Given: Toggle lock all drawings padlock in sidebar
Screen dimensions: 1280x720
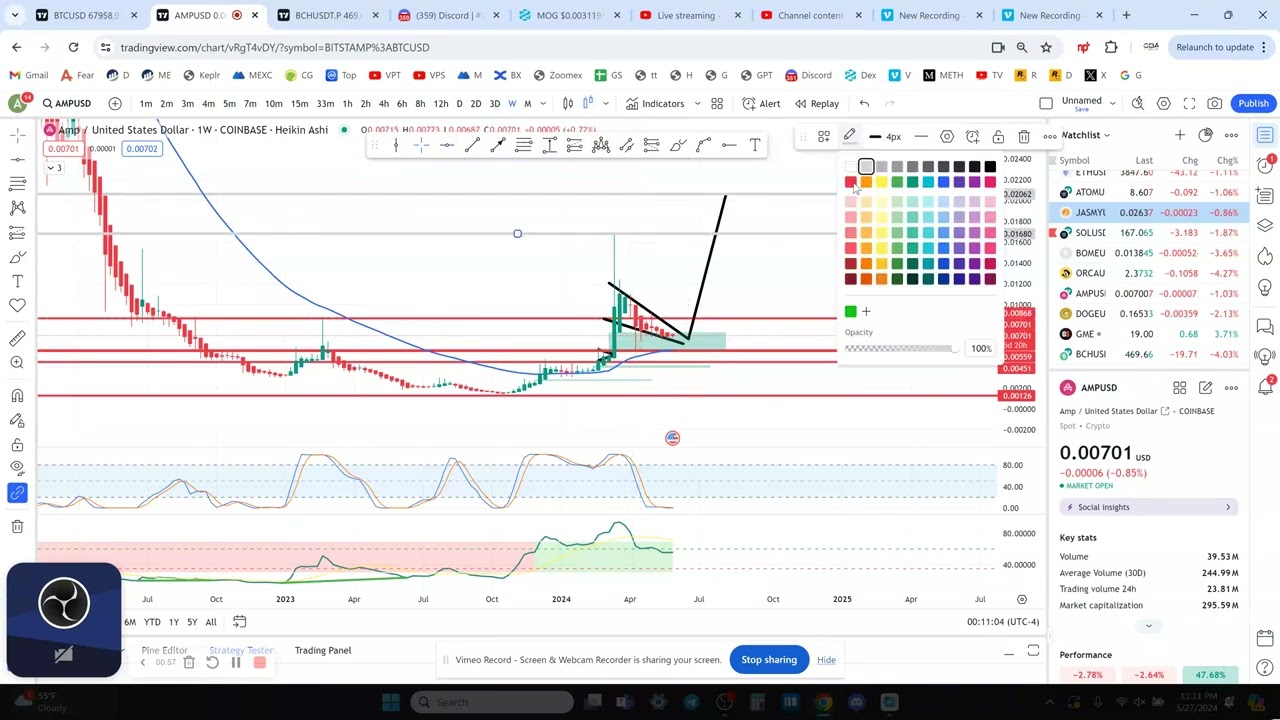Looking at the screenshot, I should pyautogui.click(x=17, y=445).
